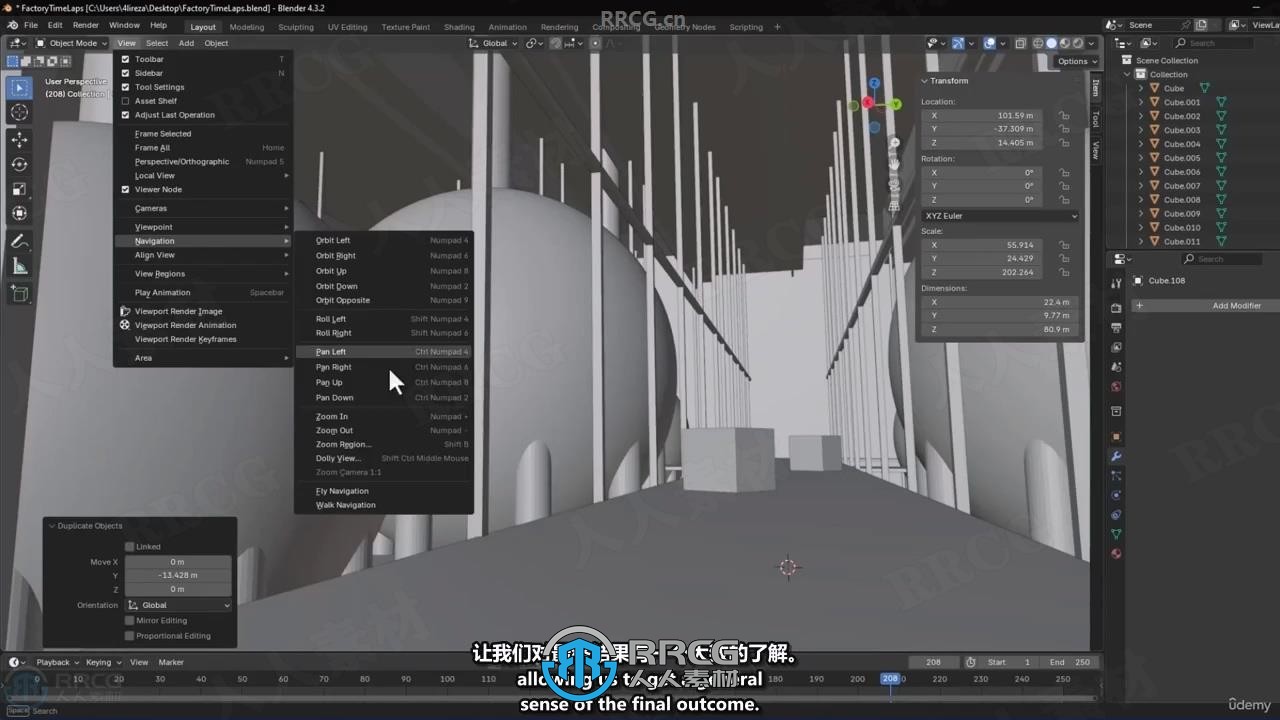This screenshot has width=1280, height=720.
Task: Open the Tool properties tab
Action: [x=1116, y=284]
